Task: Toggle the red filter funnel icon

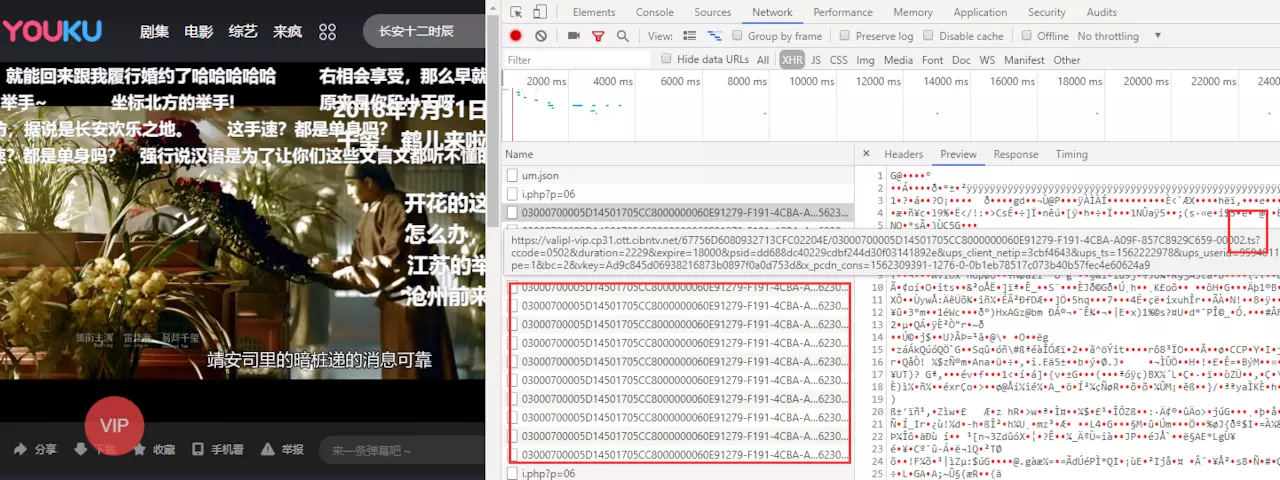Action: point(598,36)
